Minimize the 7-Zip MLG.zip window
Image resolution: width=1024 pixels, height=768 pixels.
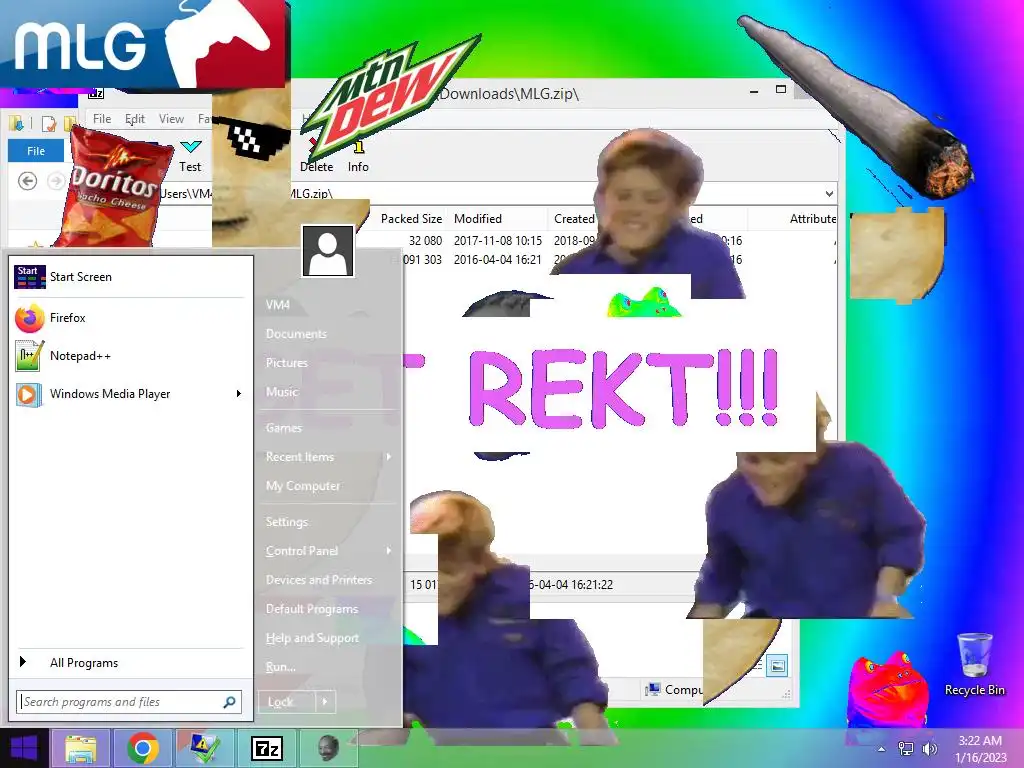[x=754, y=91]
